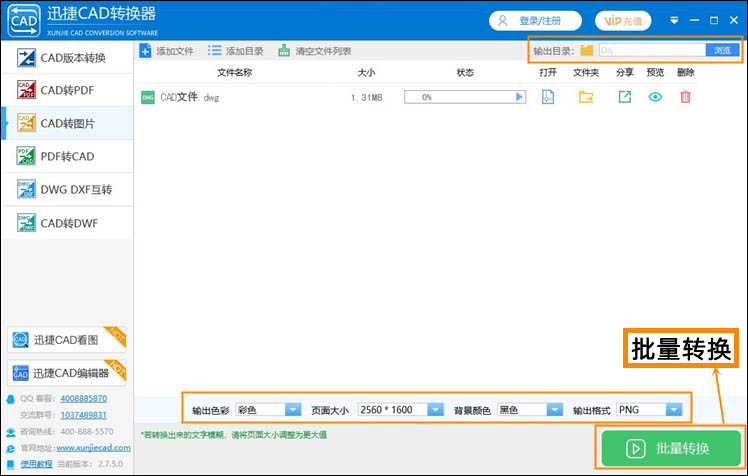Click the CAD转PDF red icon

26,90
